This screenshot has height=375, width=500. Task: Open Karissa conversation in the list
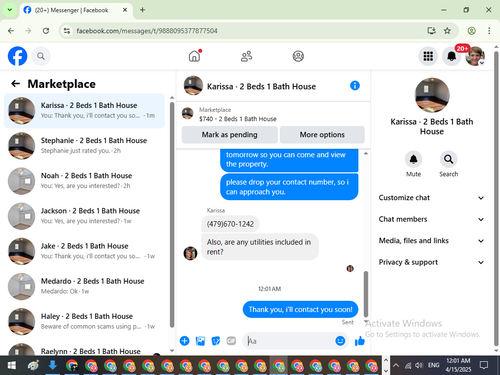click(x=84, y=111)
